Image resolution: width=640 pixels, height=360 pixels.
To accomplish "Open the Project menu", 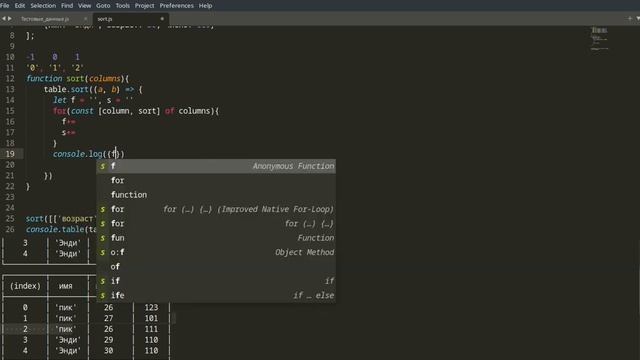I will (144, 6).
